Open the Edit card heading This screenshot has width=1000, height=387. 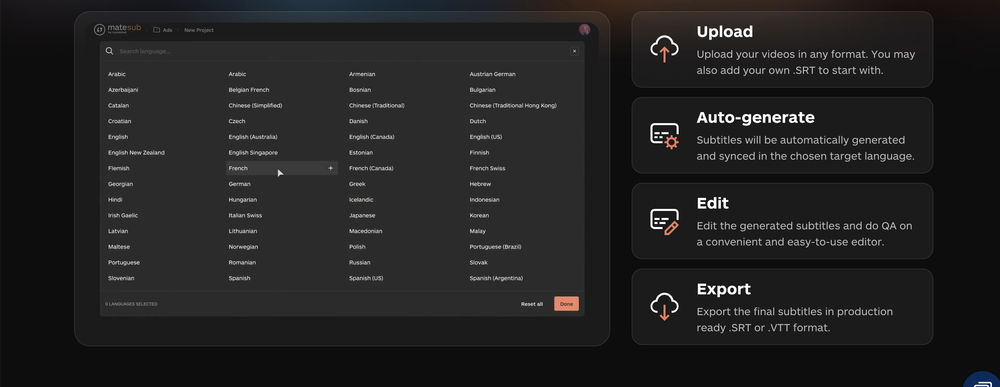[x=712, y=203]
